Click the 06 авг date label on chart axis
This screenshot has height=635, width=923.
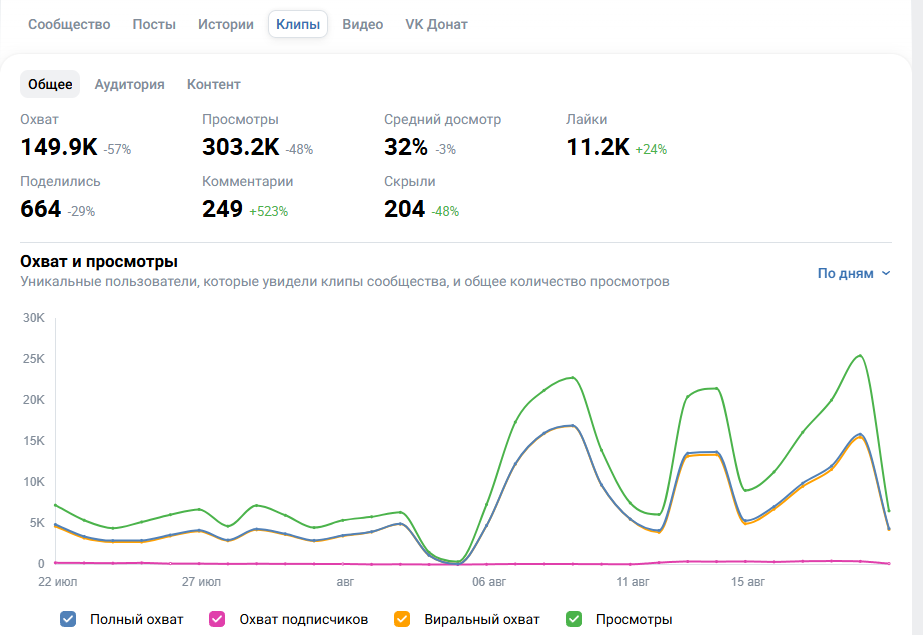pos(489,581)
